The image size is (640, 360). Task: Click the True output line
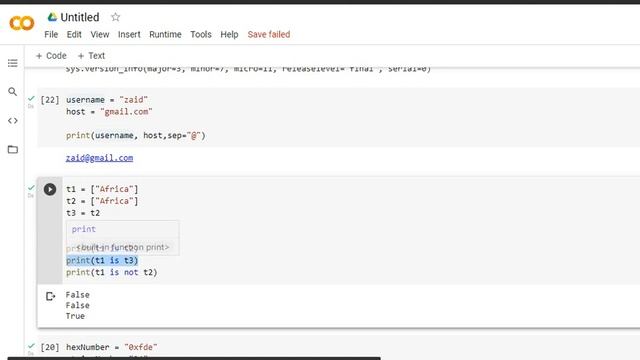75,316
